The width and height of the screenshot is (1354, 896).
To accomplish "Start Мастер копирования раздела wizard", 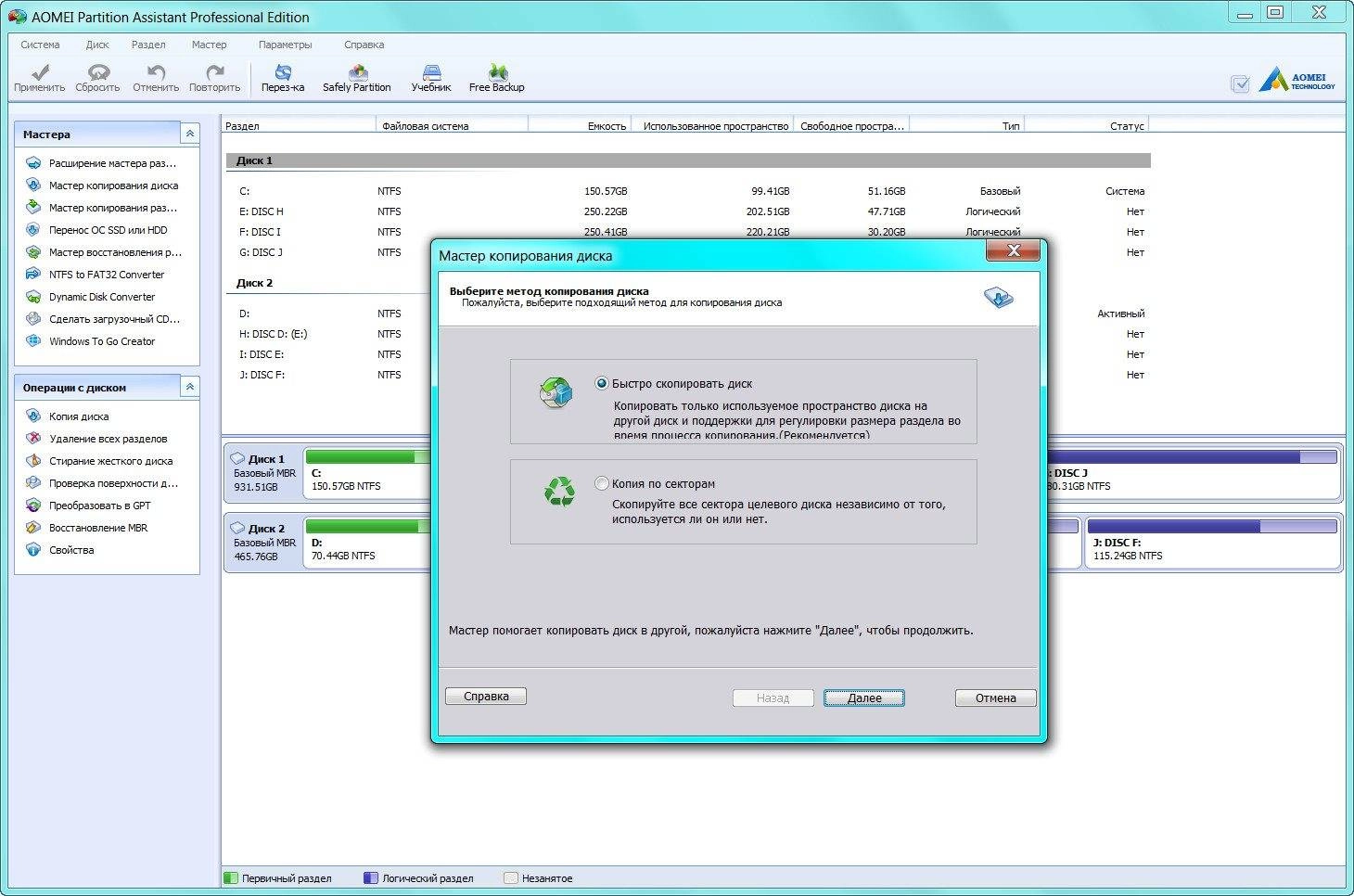I will click(x=113, y=208).
